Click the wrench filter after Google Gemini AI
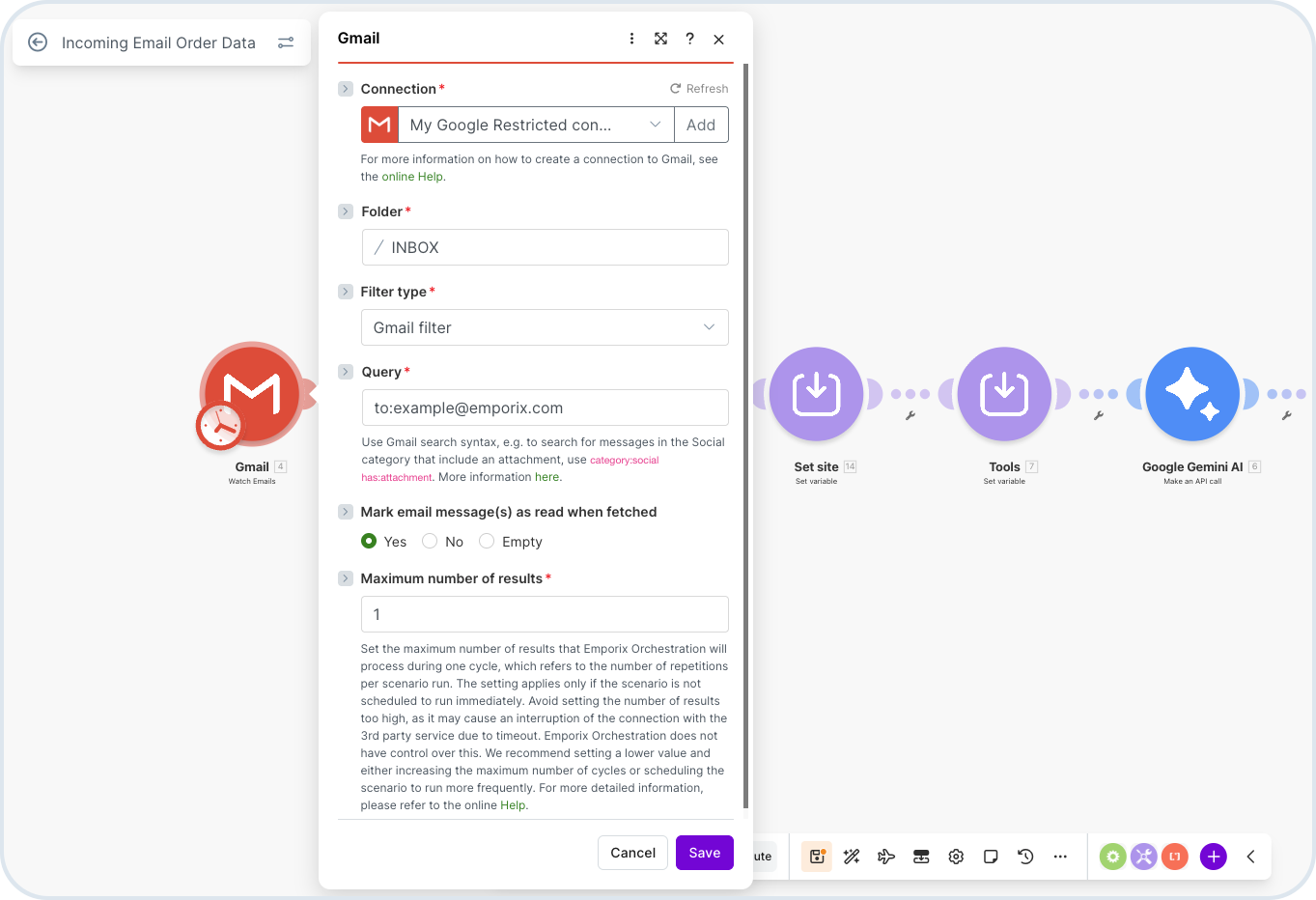This screenshot has height=900, width=1316. [1287, 415]
